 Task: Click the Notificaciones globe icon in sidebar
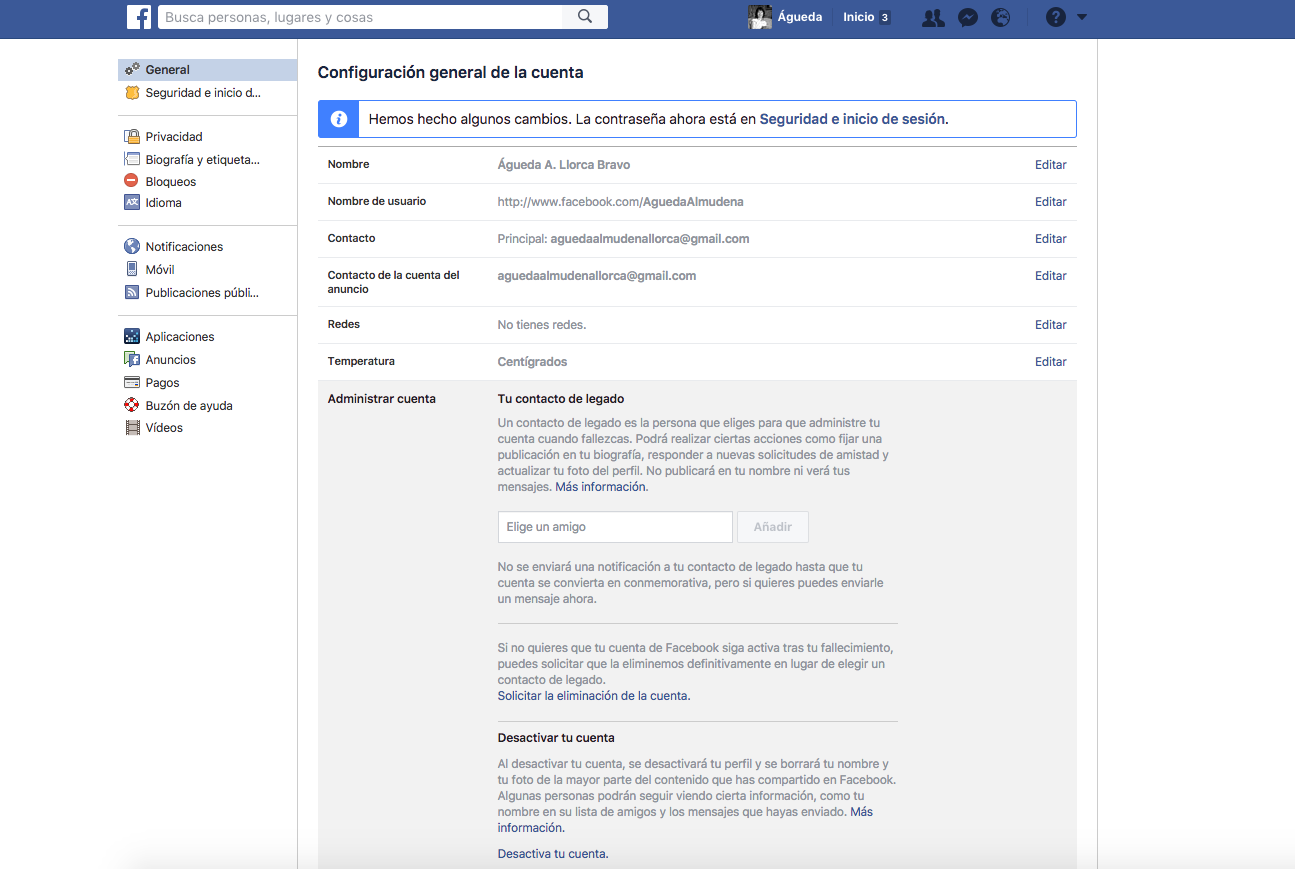[132, 246]
